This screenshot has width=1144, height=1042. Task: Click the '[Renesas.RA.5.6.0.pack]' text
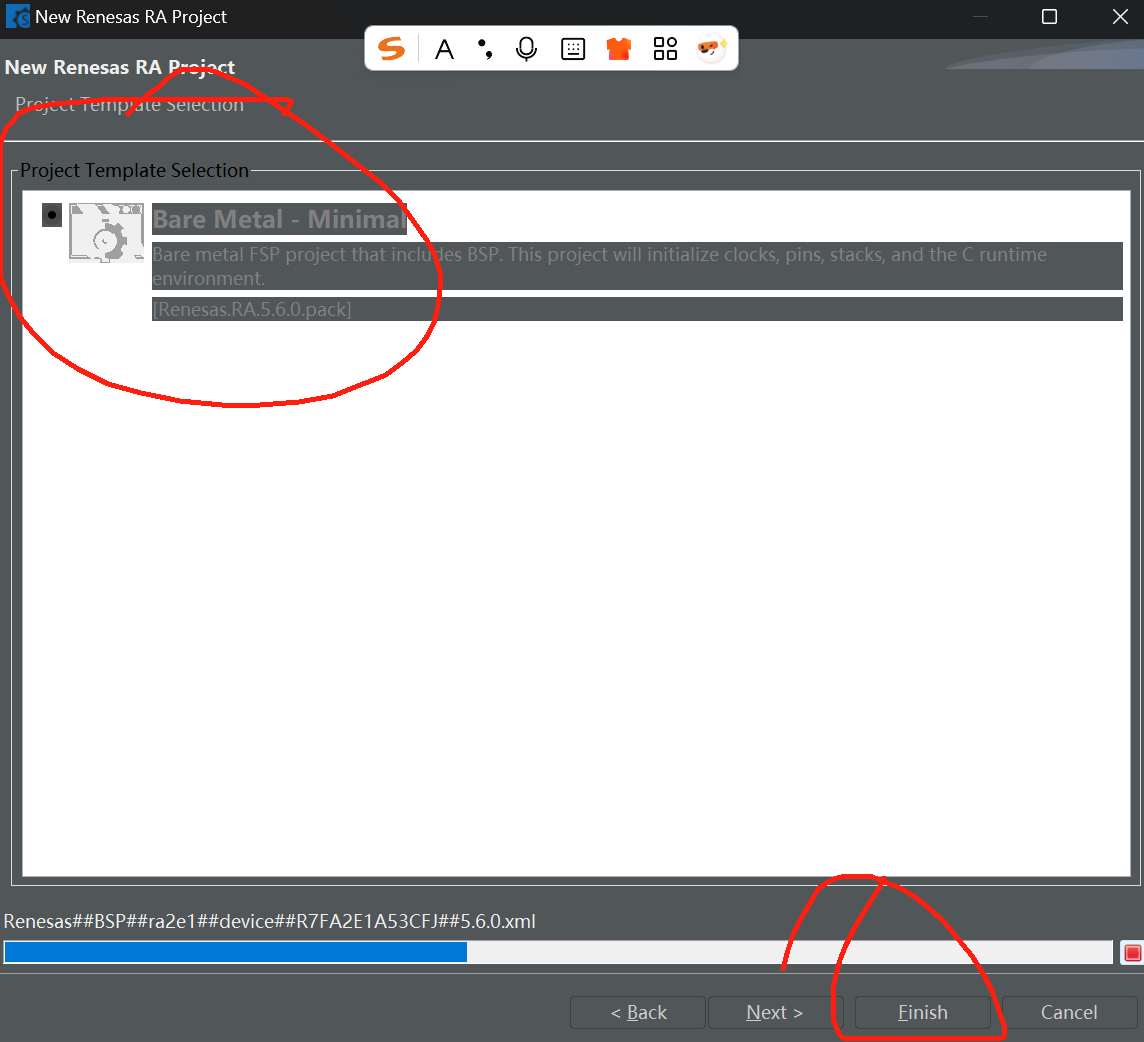[x=252, y=309]
